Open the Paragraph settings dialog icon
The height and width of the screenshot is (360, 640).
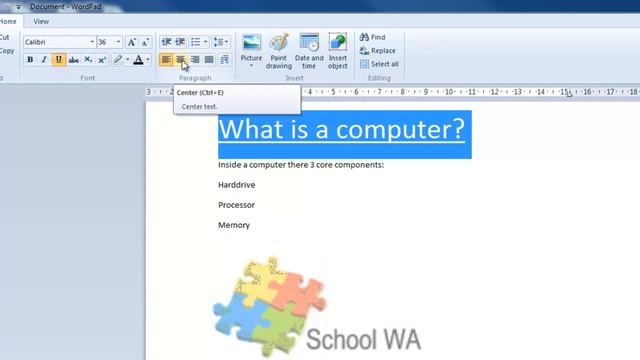[x=224, y=60]
